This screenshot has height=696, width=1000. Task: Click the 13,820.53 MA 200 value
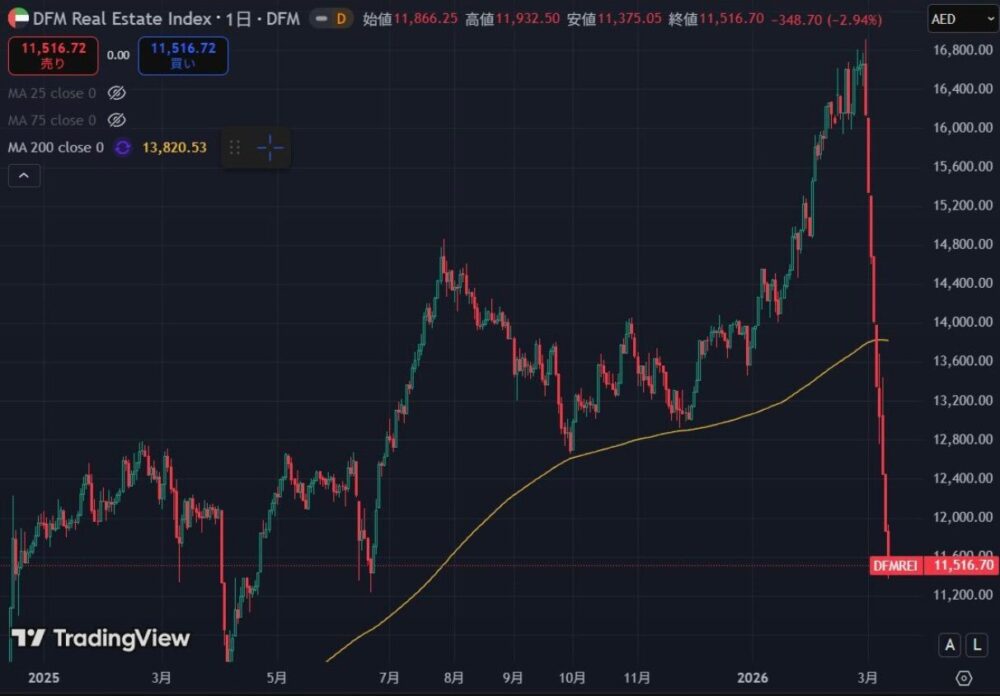pyautogui.click(x=175, y=148)
